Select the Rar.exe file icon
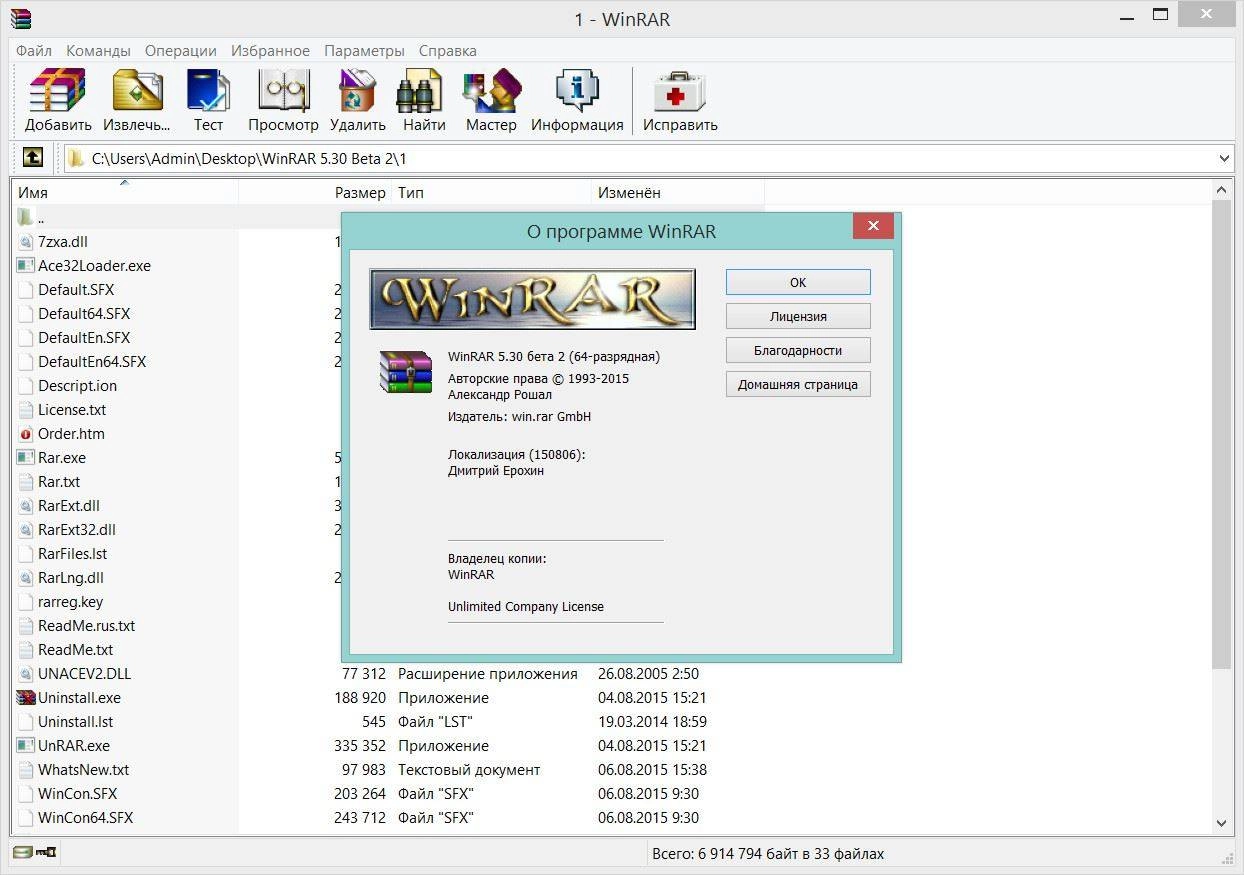Image resolution: width=1244 pixels, height=875 pixels. (x=26, y=458)
